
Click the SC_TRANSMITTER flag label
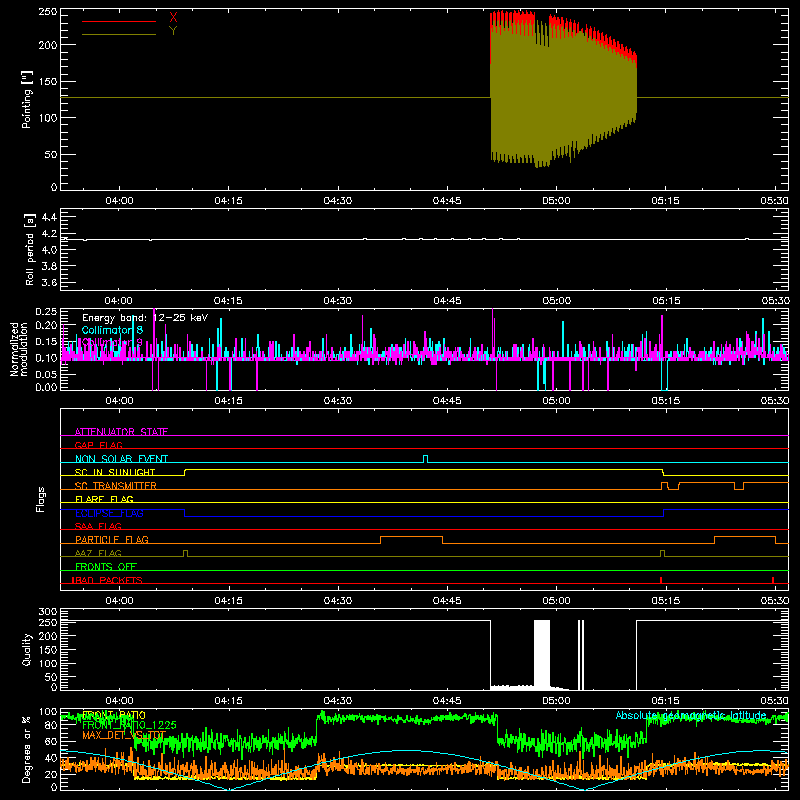pos(116,486)
